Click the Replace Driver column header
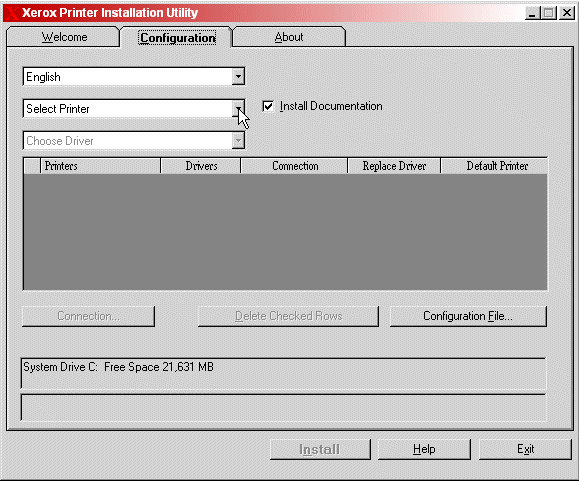The width and height of the screenshot is (579, 481). 394,166
